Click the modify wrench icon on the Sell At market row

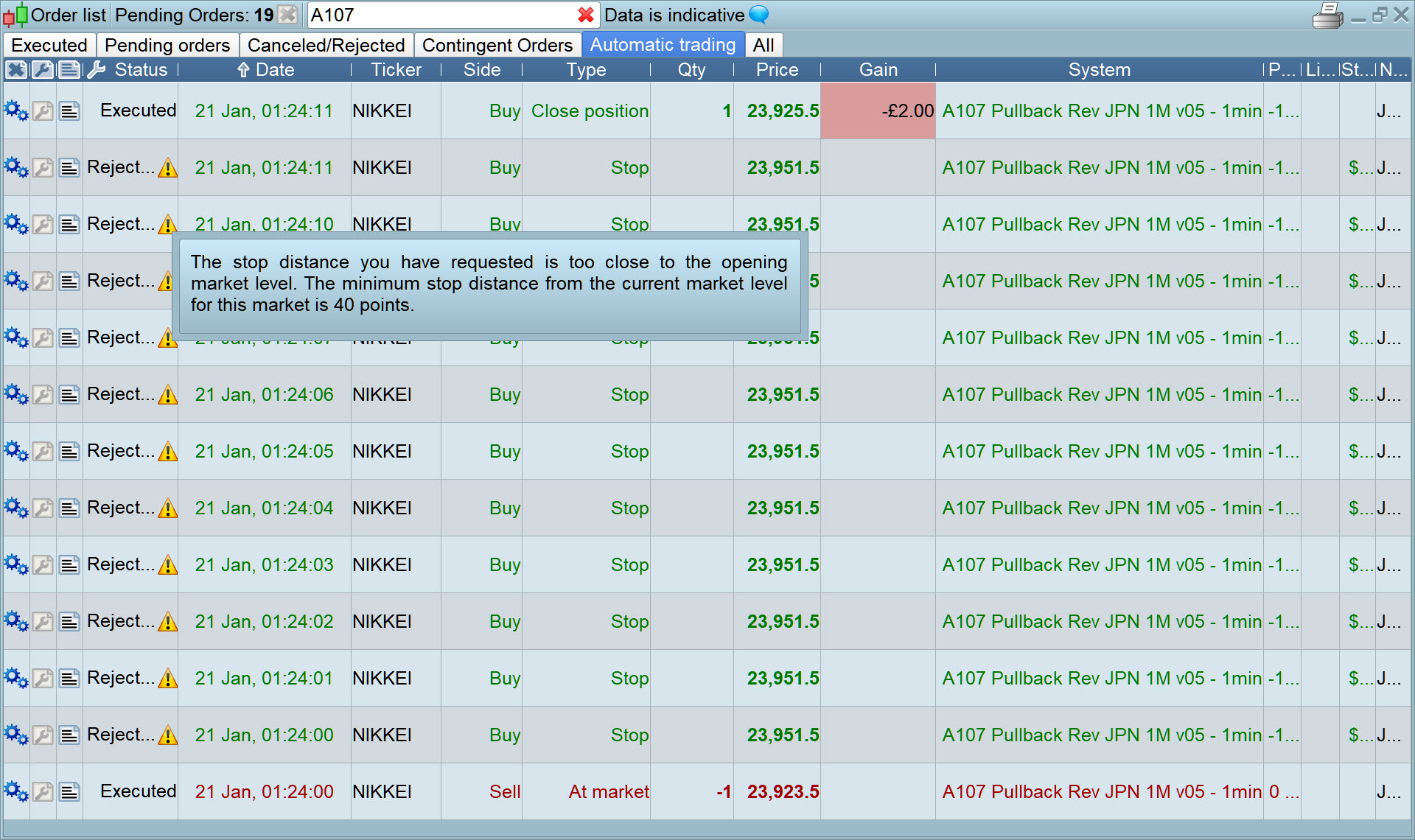(x=43, y=792)
